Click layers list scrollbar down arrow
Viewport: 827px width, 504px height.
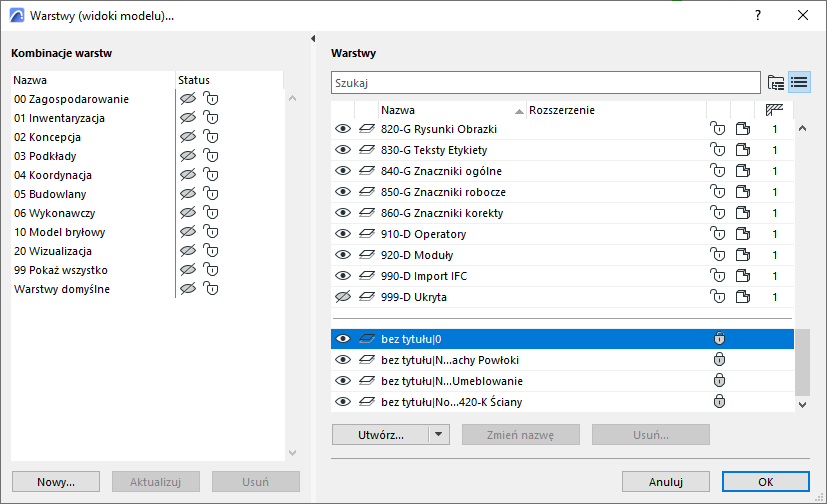(802, 405)
